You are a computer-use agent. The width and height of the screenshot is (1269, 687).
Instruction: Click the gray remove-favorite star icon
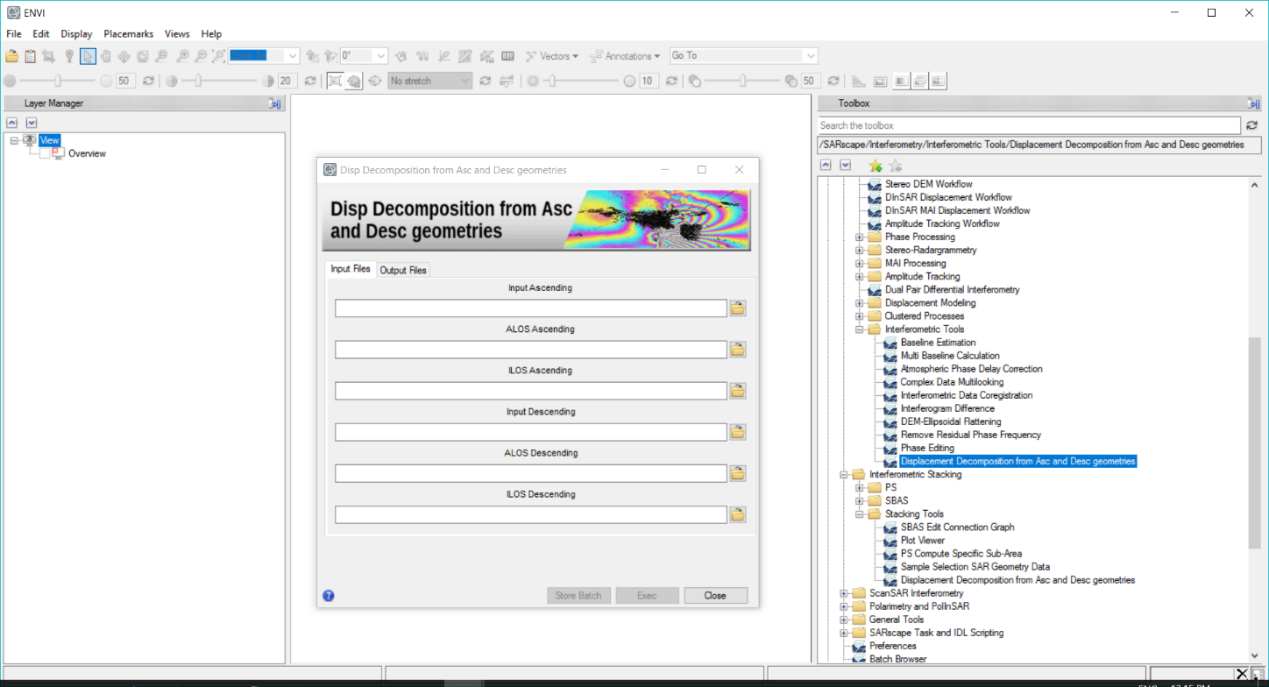(895, 165)
